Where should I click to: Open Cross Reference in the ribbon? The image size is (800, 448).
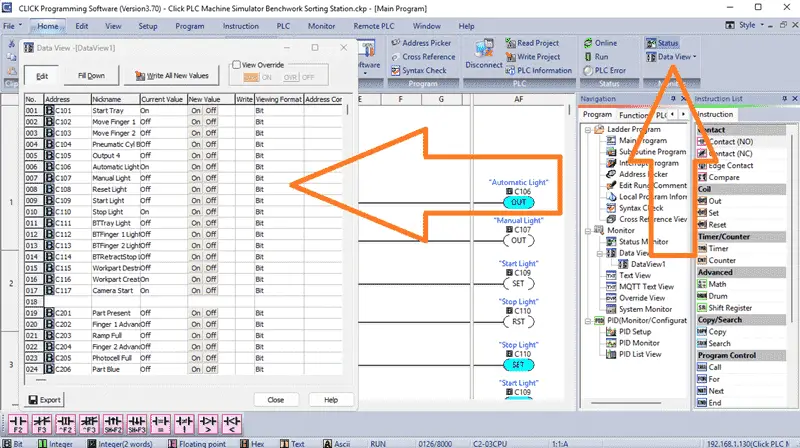tap(423, 57)
